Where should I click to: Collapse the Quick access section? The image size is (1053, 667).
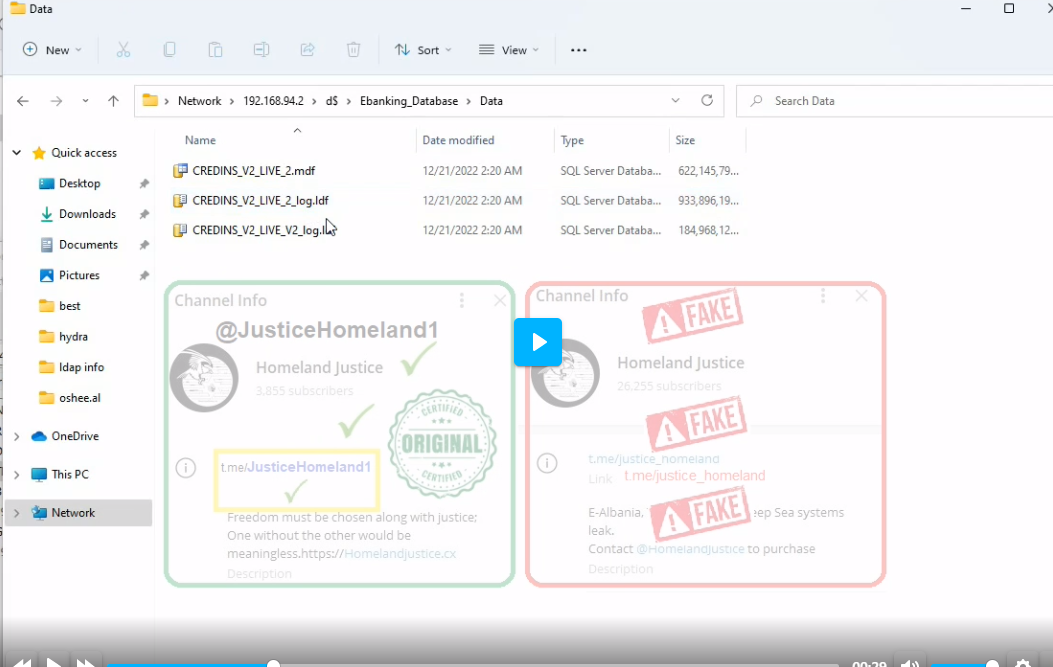16,153
